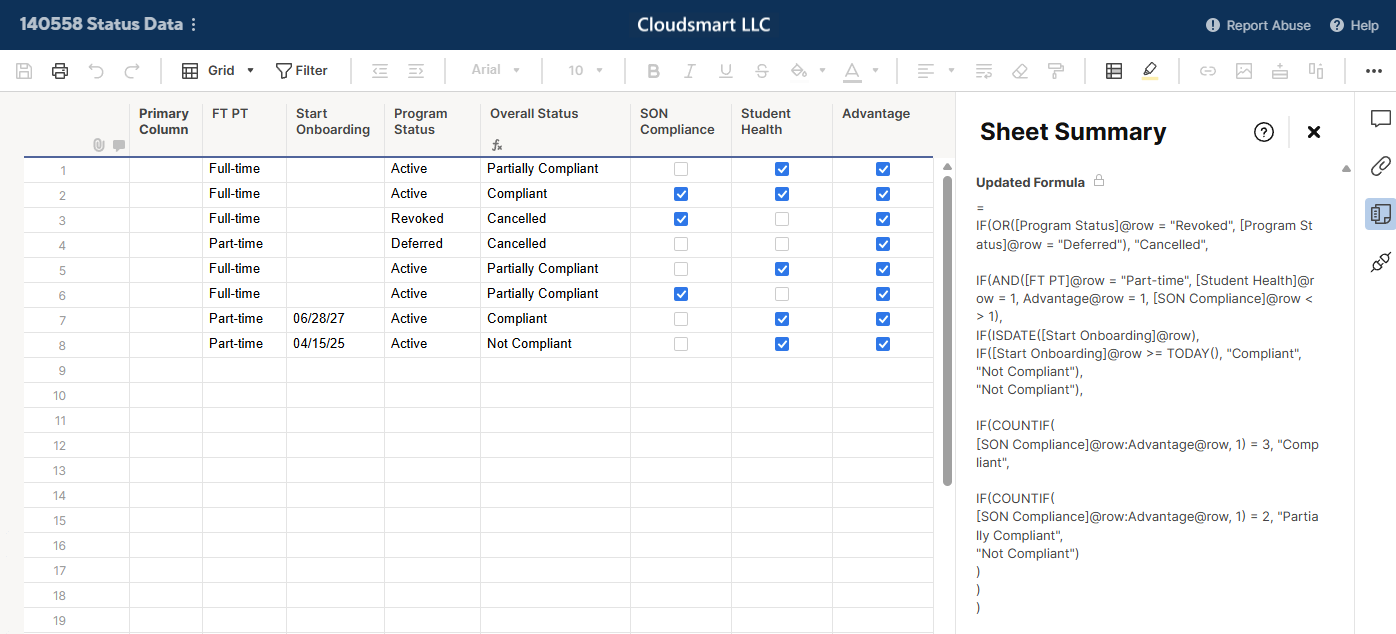The width and height of the screenshot is (1396, 634).
Task: Uncheck Advantage in row 8
Action: [x=883, y=344]
